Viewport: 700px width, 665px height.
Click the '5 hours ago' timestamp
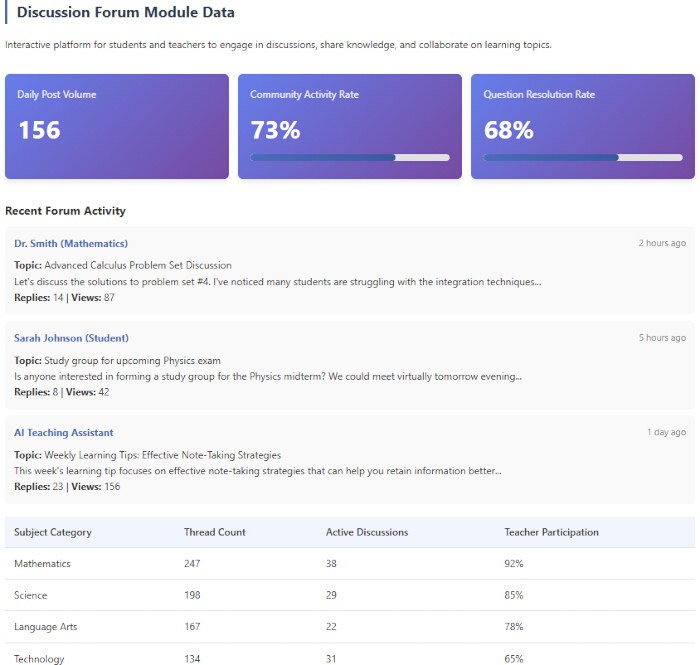(662, 337)
